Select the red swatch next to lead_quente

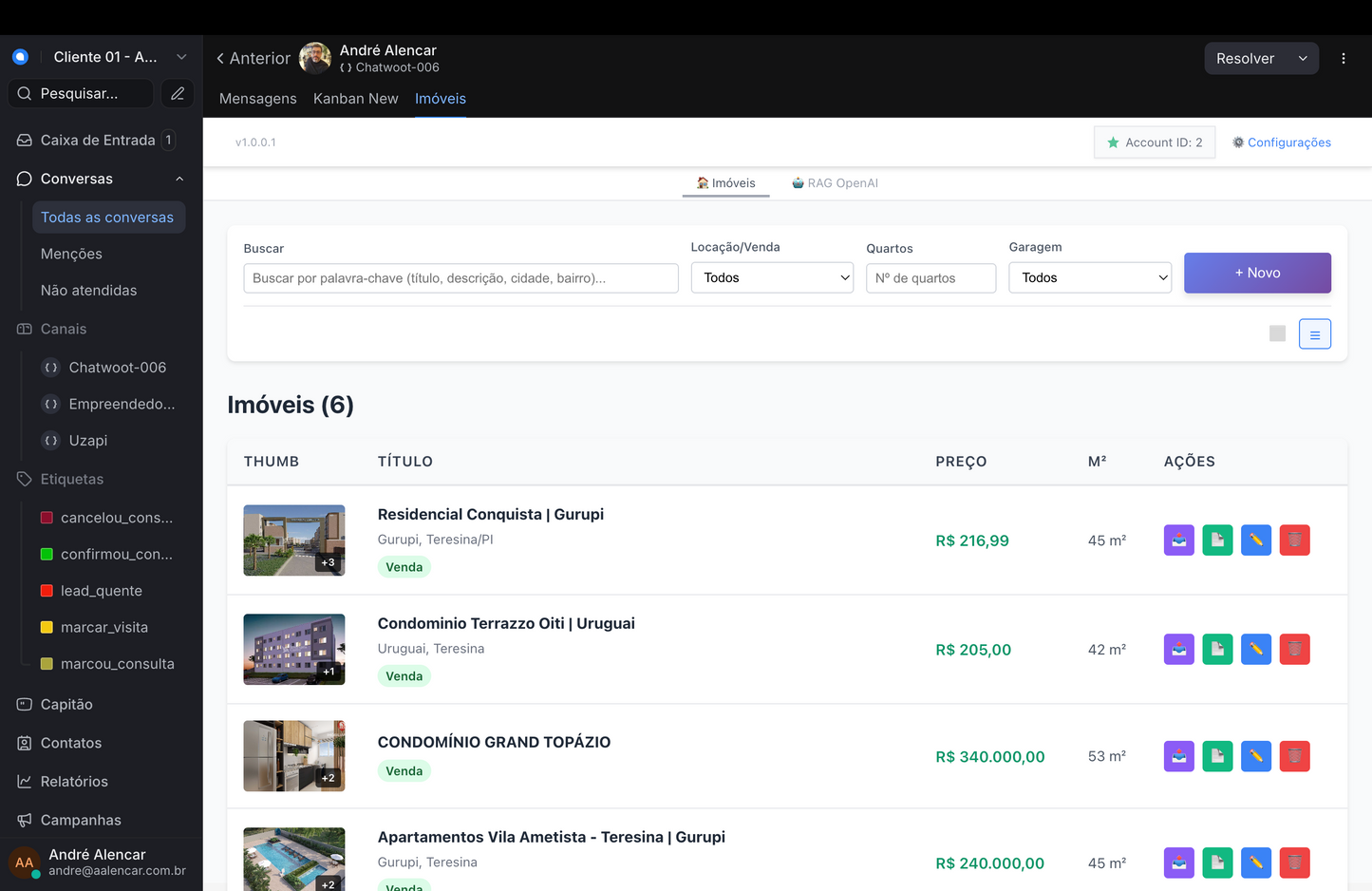click(45, 590)
